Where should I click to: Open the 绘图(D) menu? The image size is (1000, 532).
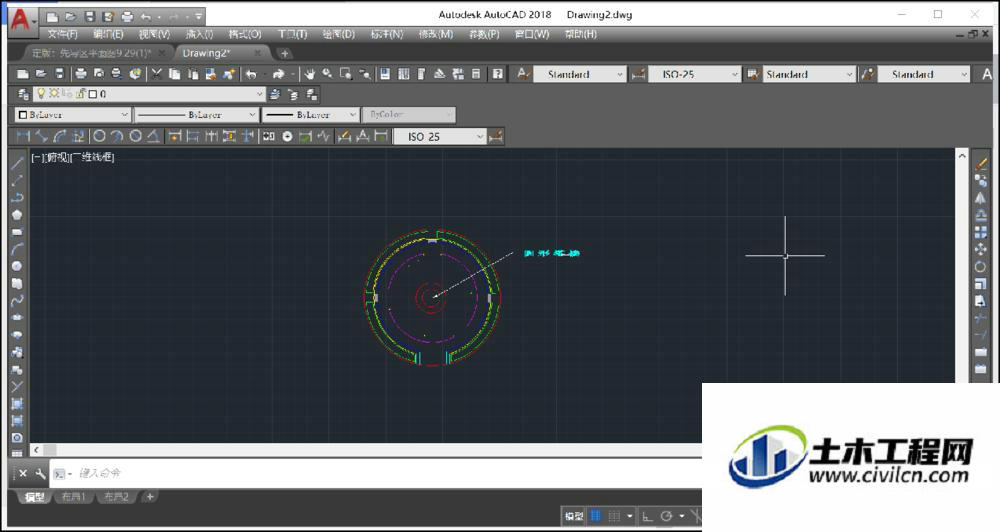coord(339,34)
